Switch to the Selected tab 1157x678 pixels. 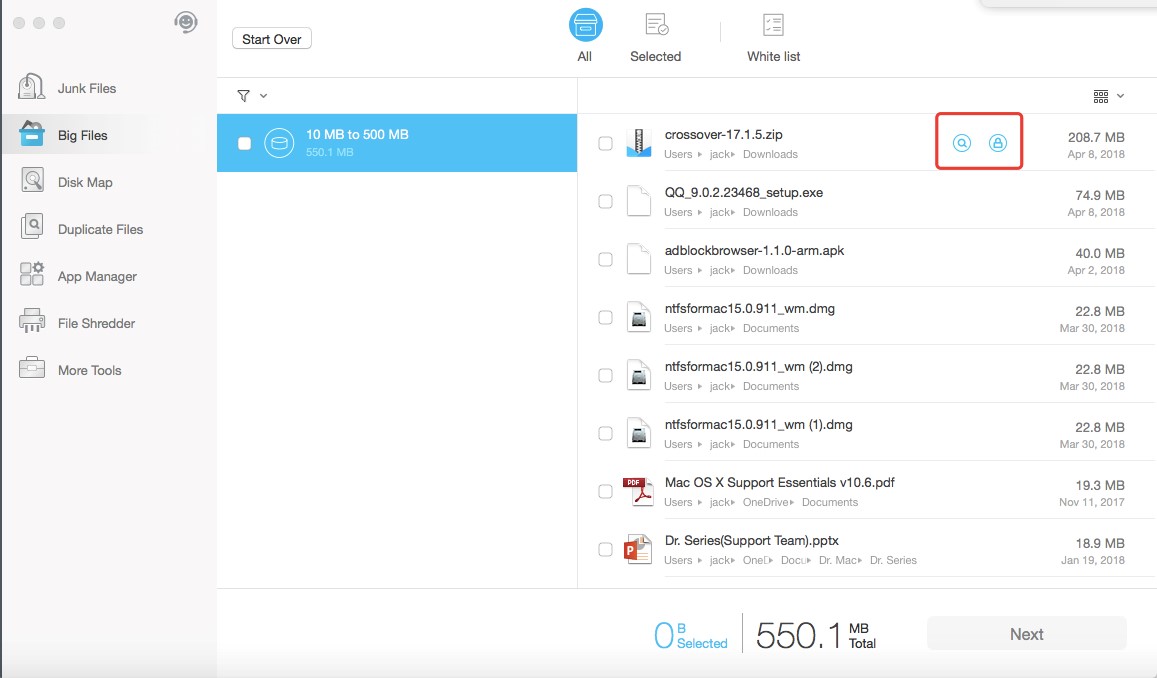[x=655, y=37]
